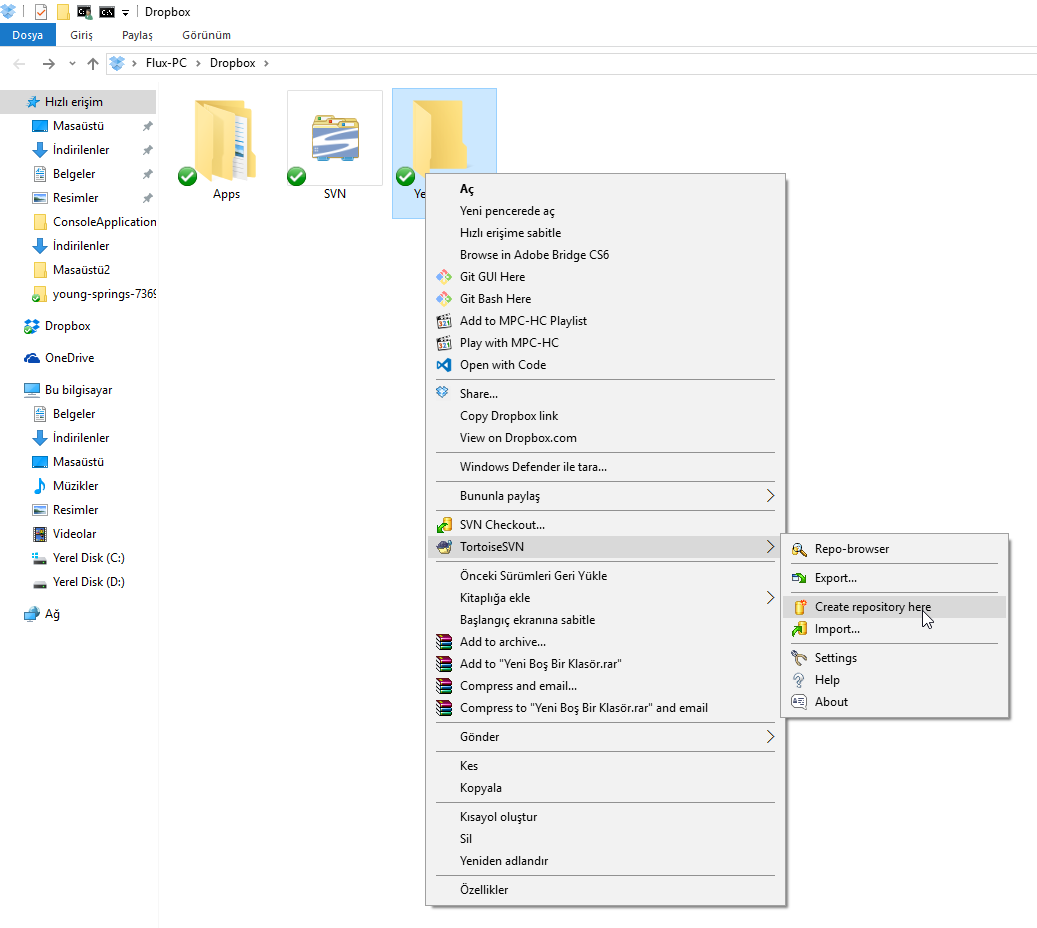Click the OneDrive cloud icon
Image resolution: width=1037 pixels, height=928 pixels.
32,358
